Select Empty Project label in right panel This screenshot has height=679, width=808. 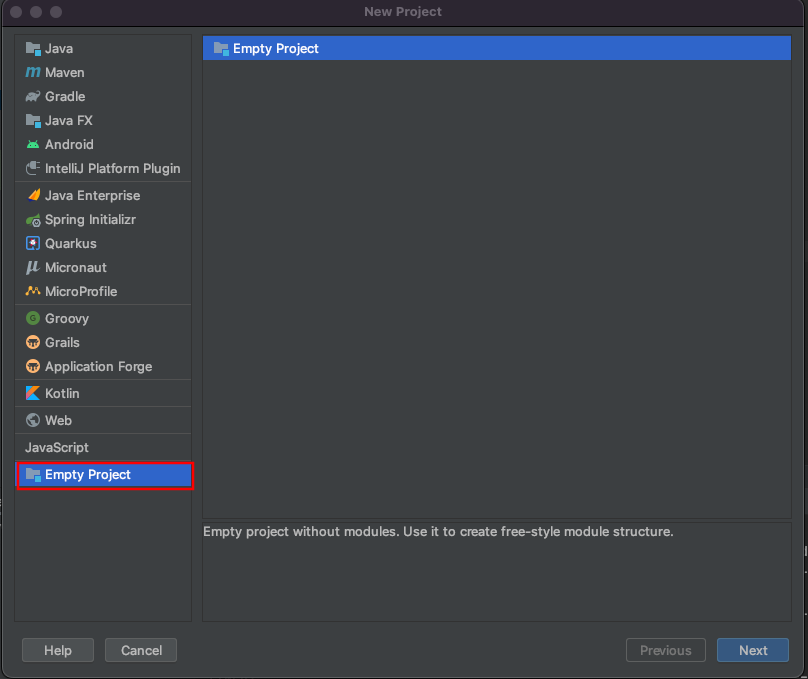click(276, 48)
